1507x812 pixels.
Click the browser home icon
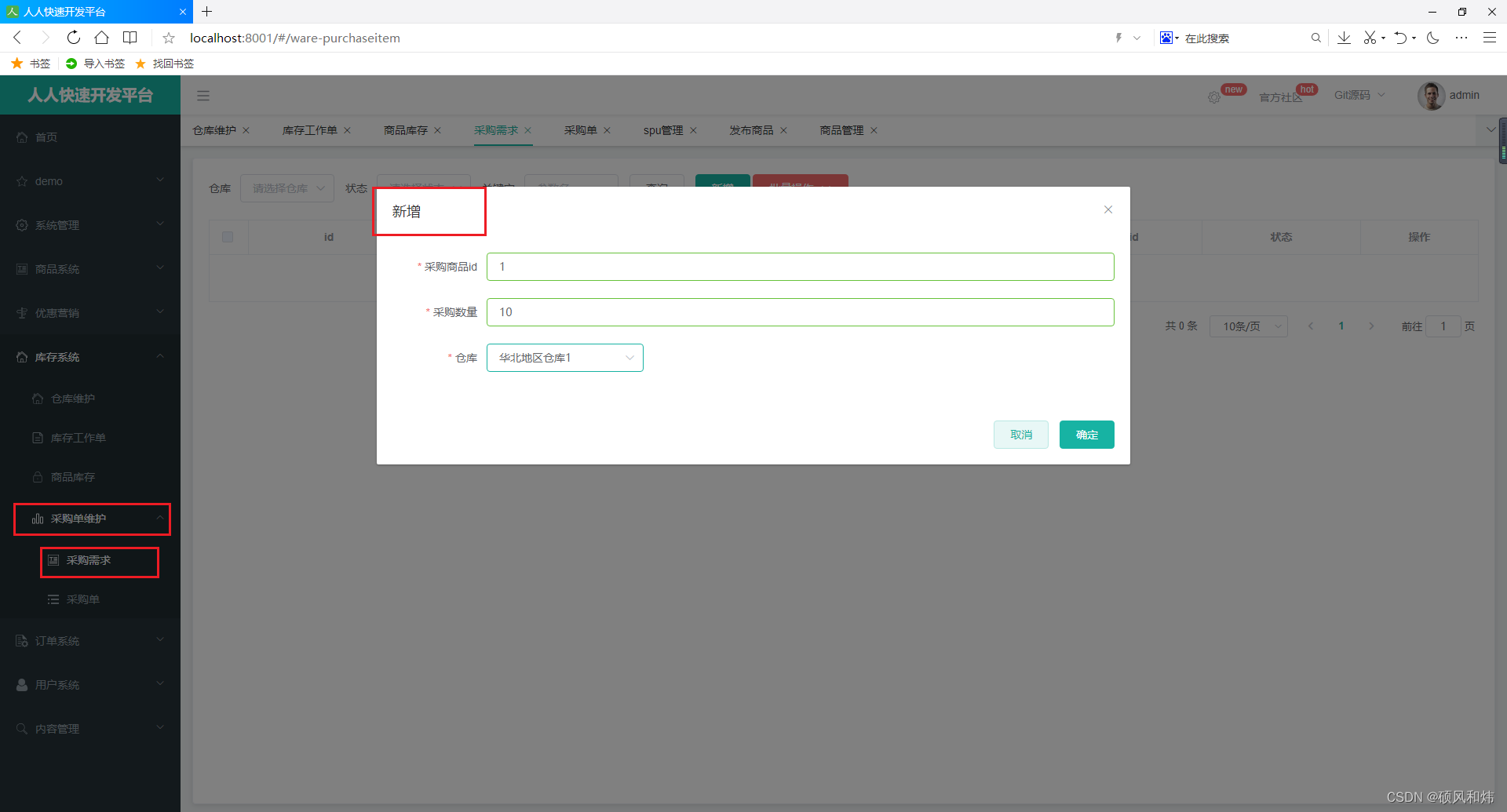click(x=102, y=38)
